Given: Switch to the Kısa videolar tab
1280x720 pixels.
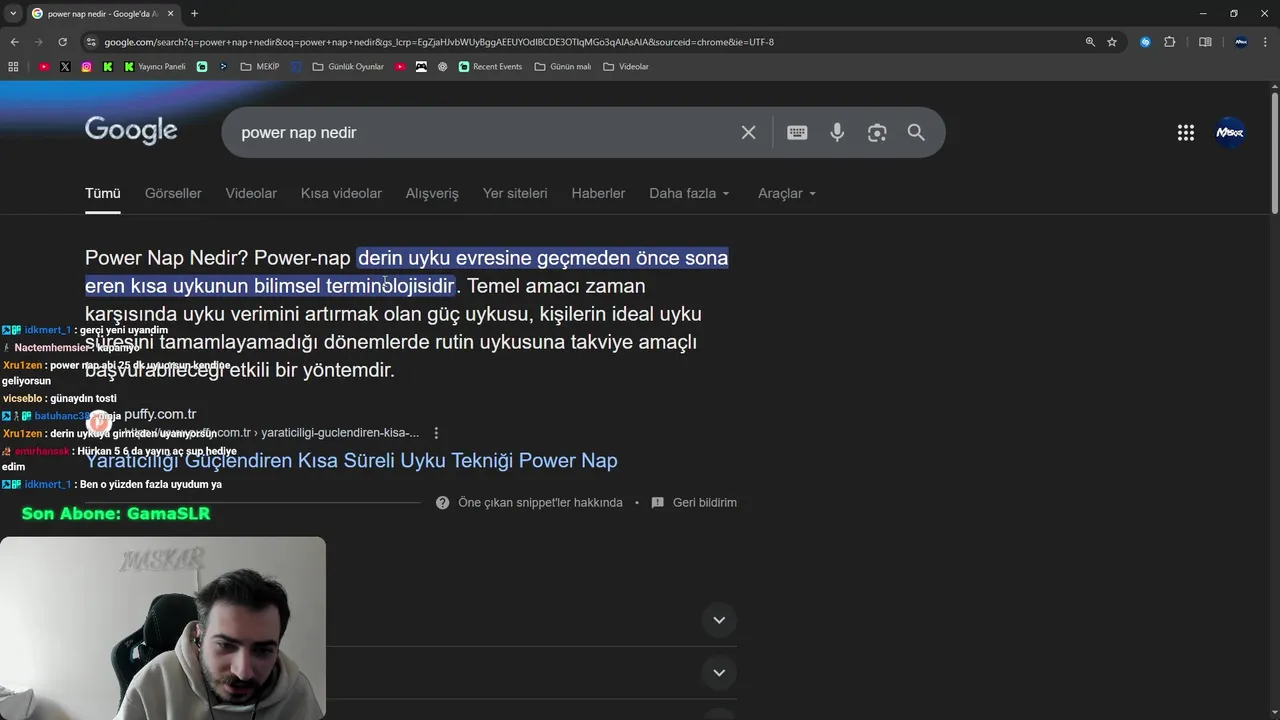Looking at the screenshot, I should (x=341, y=193).
